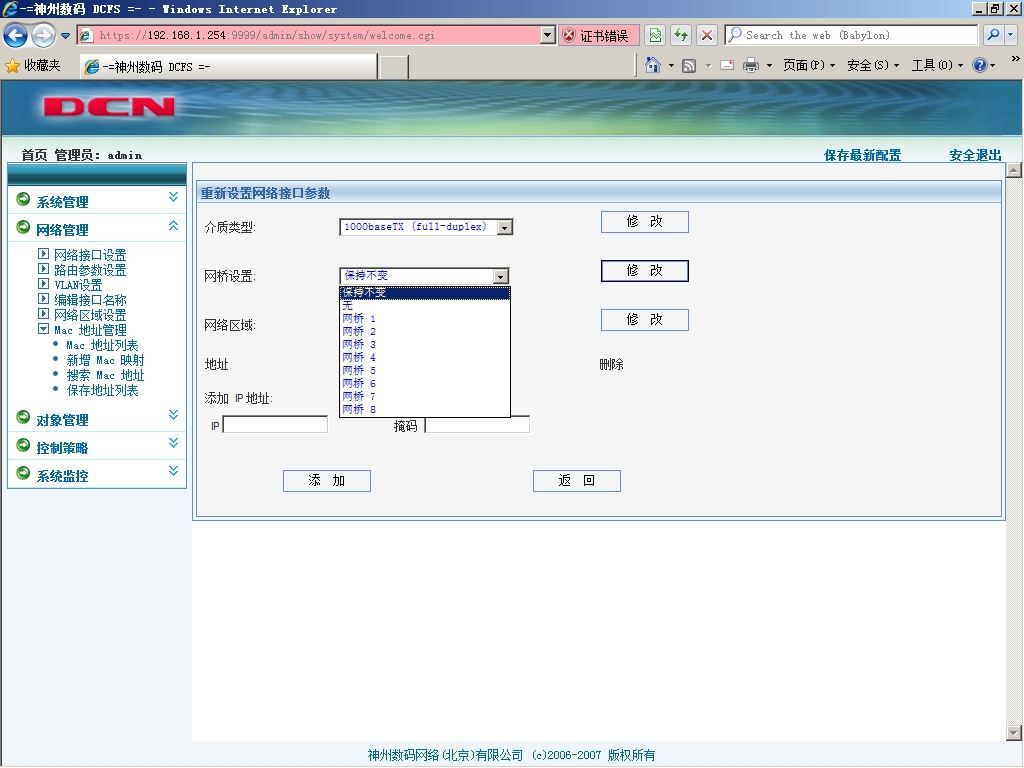
Task: Select 保持不变 option in list
Action: (x=424, y=293)
